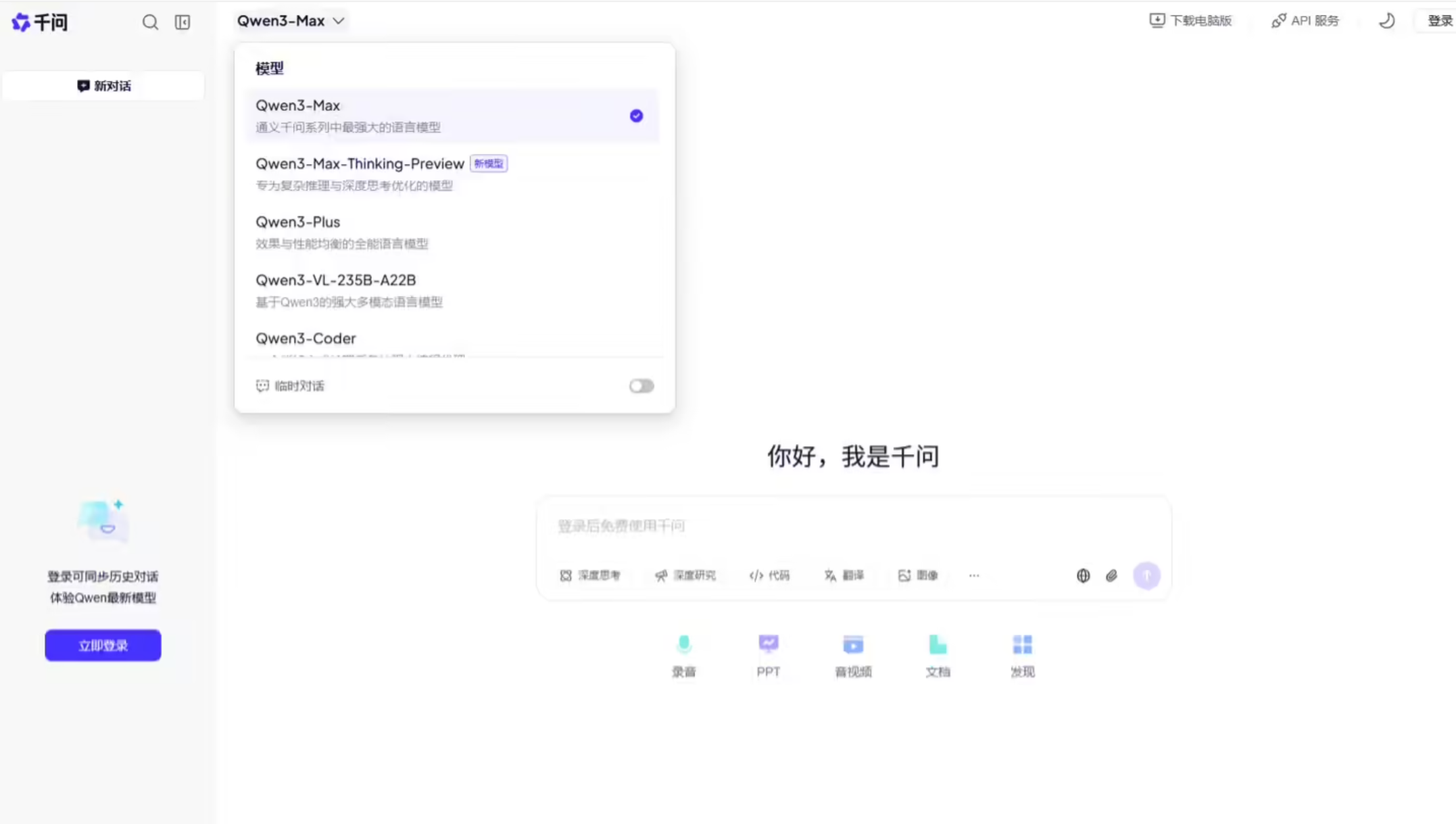The width and height of the screenshot is (1456, 824).
Task: Toggle 深度思考 deep thinking mode
Action: coord(590,575)
